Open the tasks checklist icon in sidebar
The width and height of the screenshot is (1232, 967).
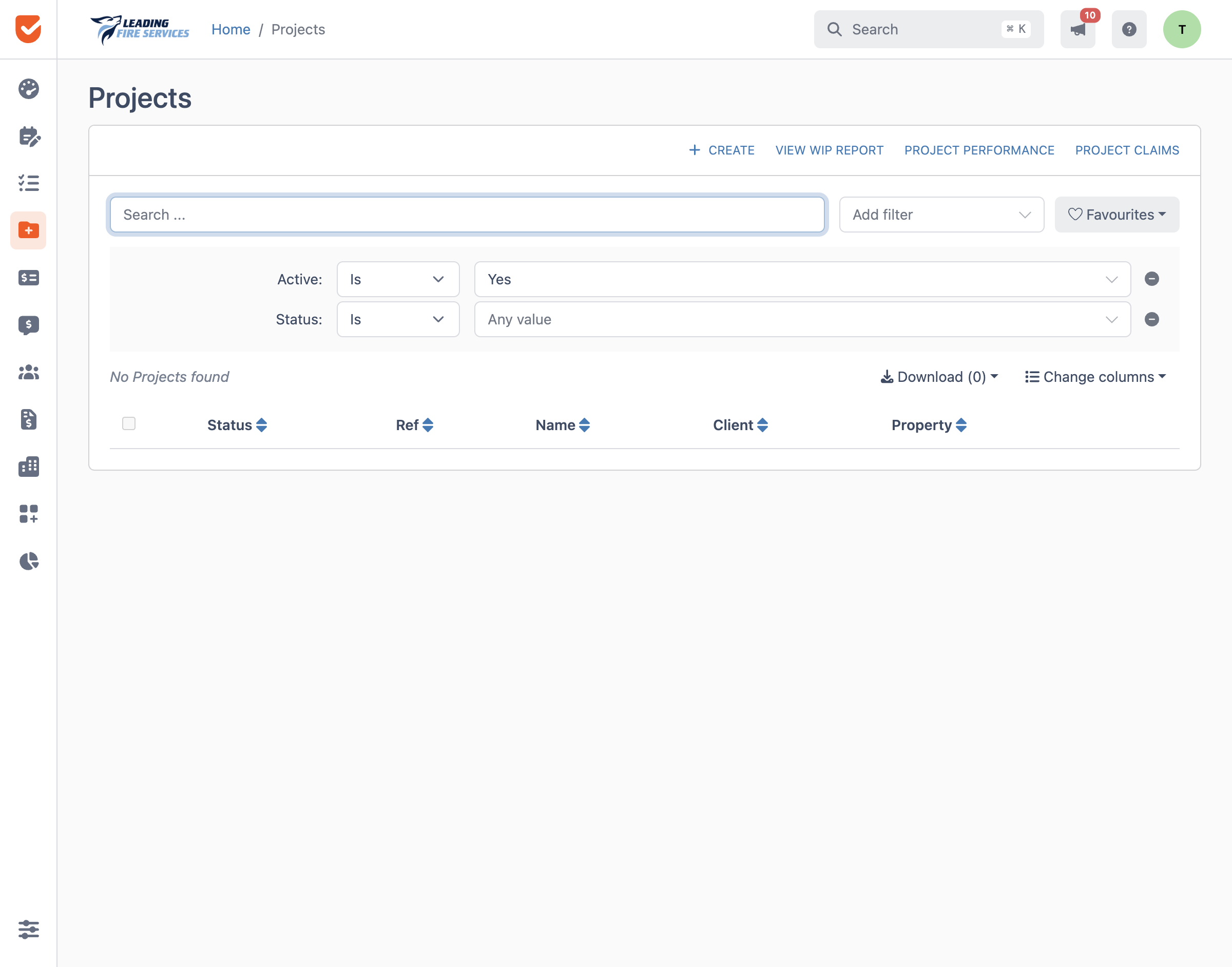(x=28, y=183)
